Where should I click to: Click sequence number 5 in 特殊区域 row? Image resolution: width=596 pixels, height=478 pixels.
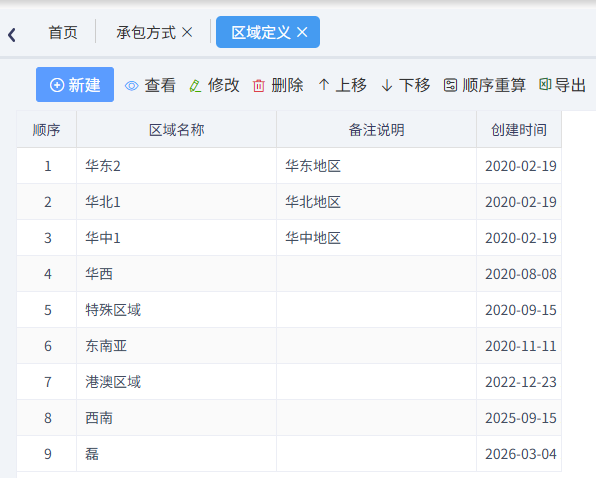click(x=48, y=310)
